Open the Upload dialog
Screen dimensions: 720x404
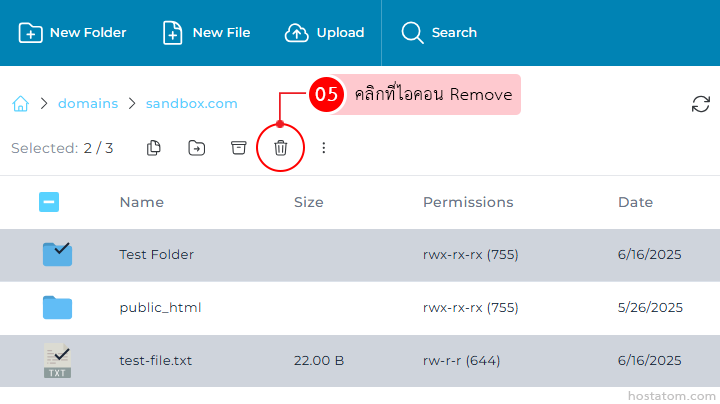click(x=325, y=33)
